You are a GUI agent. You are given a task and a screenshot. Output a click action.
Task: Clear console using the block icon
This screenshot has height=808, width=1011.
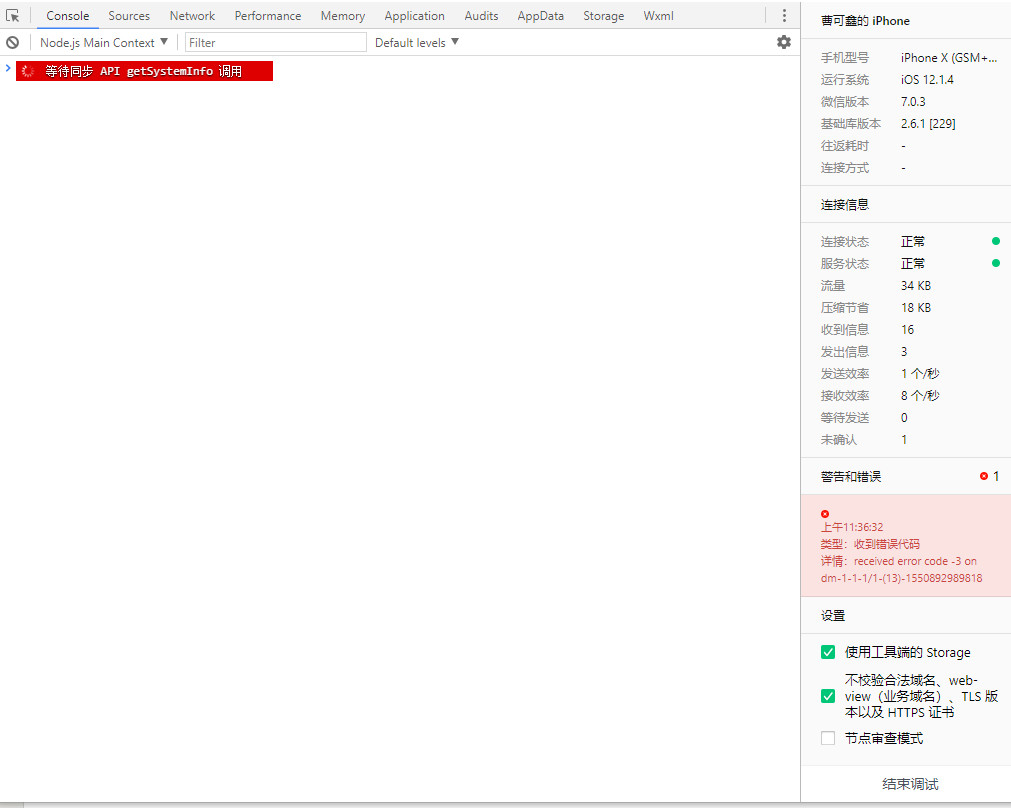(x=13, y=43)
